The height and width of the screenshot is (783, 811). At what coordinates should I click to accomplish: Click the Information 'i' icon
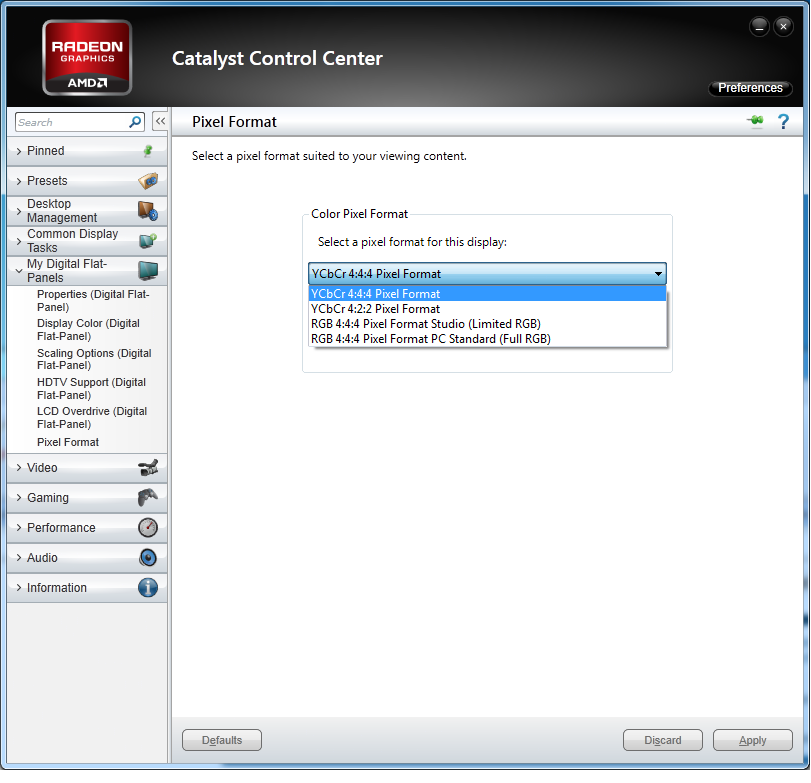coord(148,588)
